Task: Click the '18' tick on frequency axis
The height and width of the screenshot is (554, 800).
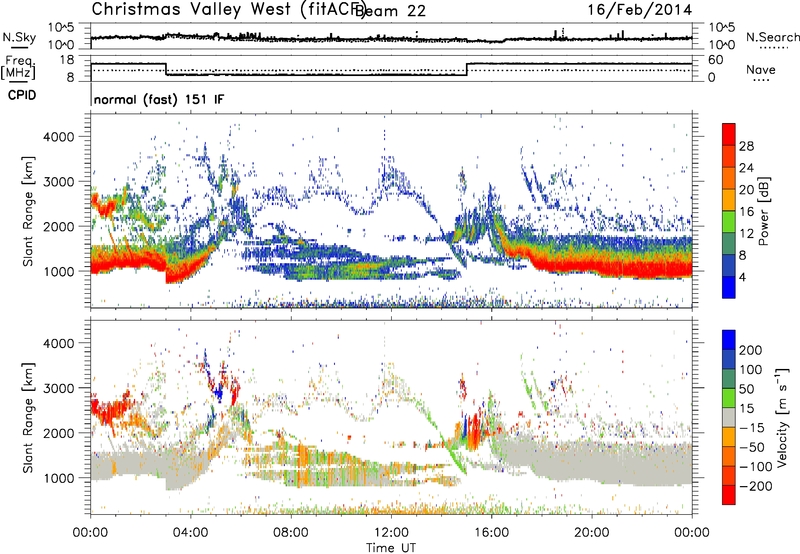Action: (x=67, y=60)
